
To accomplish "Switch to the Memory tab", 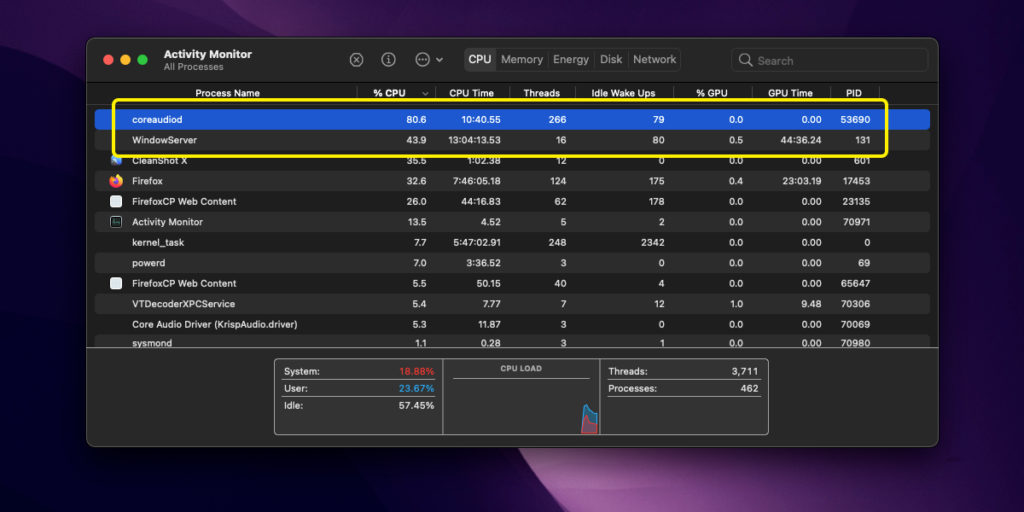I will pyautogui.click(x=522, y=59).
